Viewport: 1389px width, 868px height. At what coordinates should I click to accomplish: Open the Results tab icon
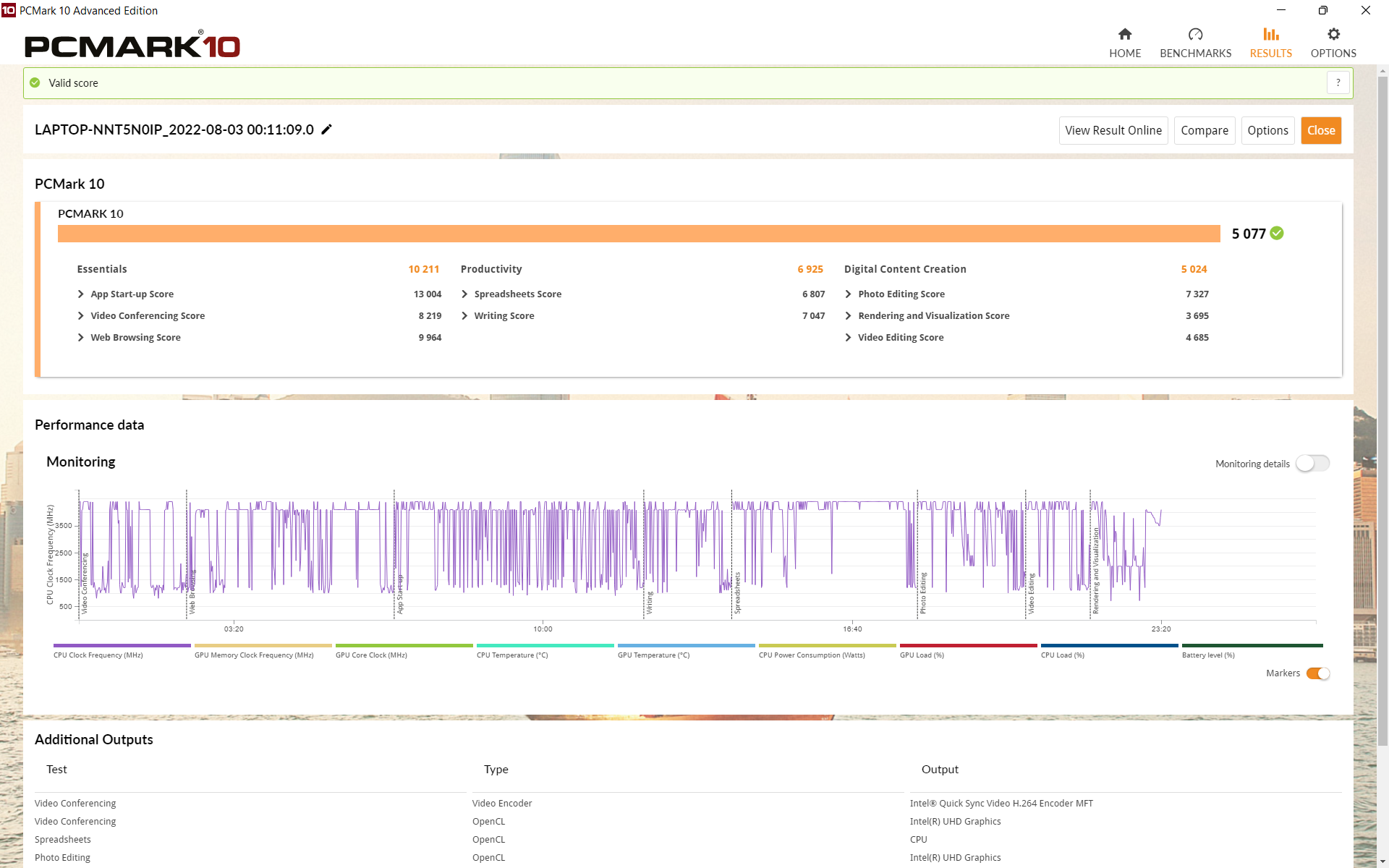1271,34
